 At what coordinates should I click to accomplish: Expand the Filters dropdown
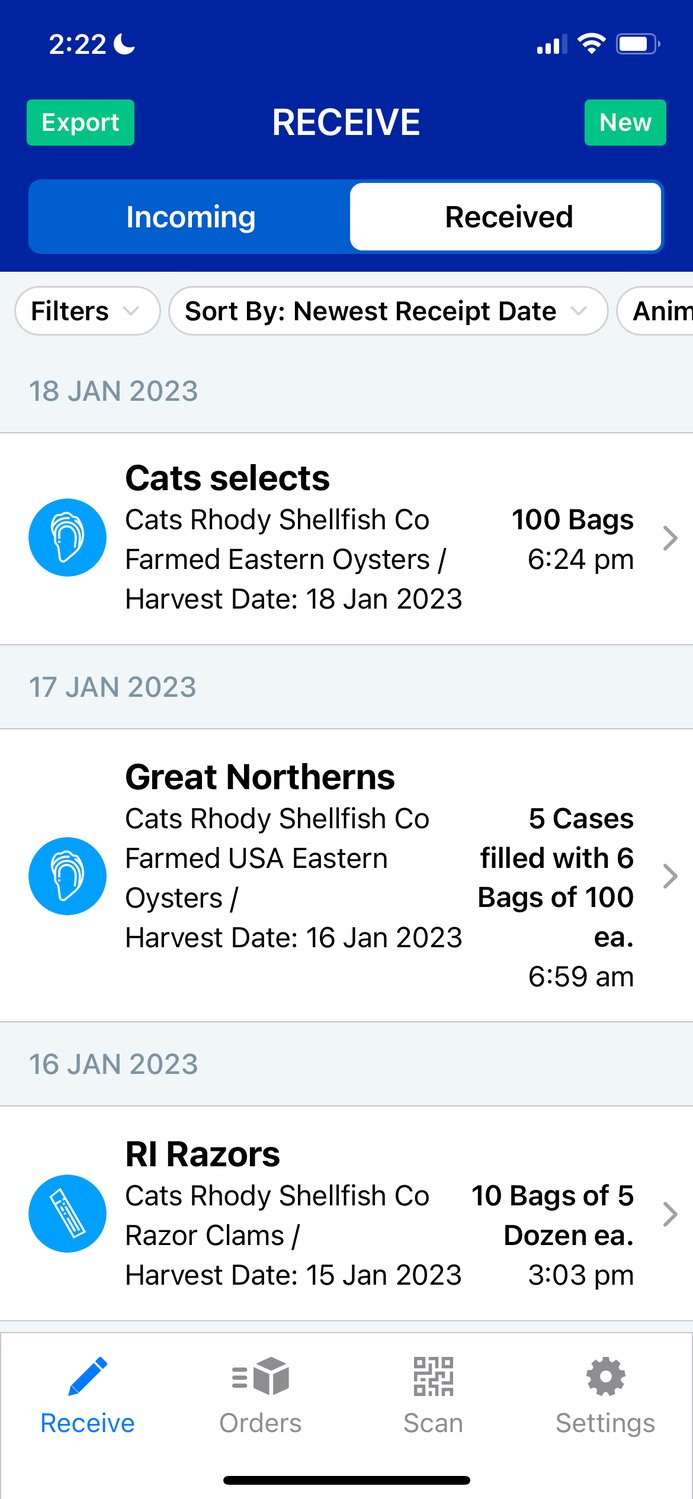[87, 311]
